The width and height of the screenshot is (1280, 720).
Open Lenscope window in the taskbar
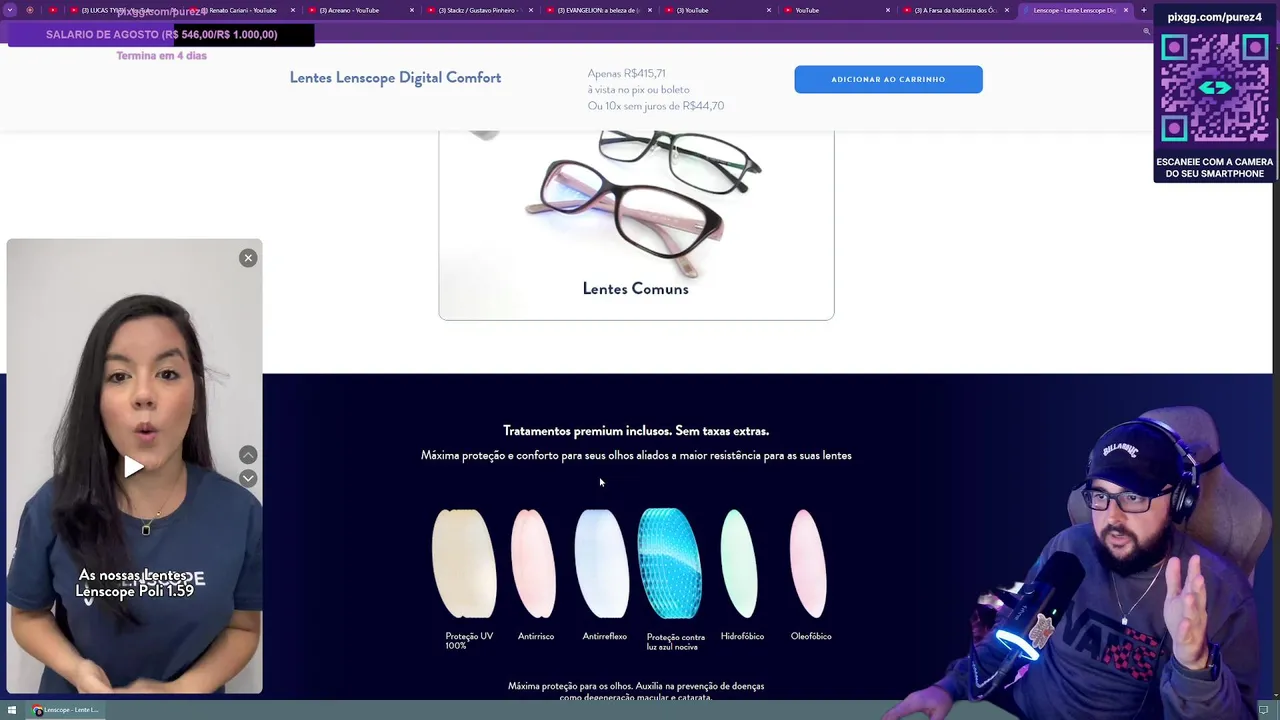tap(66, 710)
